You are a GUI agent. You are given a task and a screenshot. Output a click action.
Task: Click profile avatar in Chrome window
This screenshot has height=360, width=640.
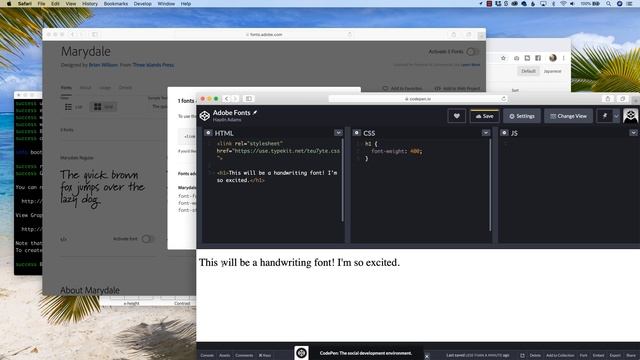[x=553, y=58]
